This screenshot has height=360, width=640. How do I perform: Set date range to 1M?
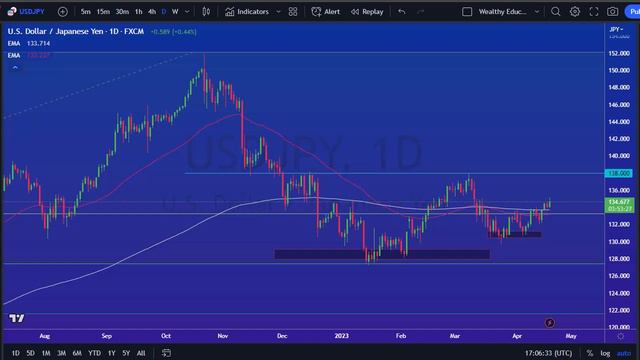[x=46, y=353]
